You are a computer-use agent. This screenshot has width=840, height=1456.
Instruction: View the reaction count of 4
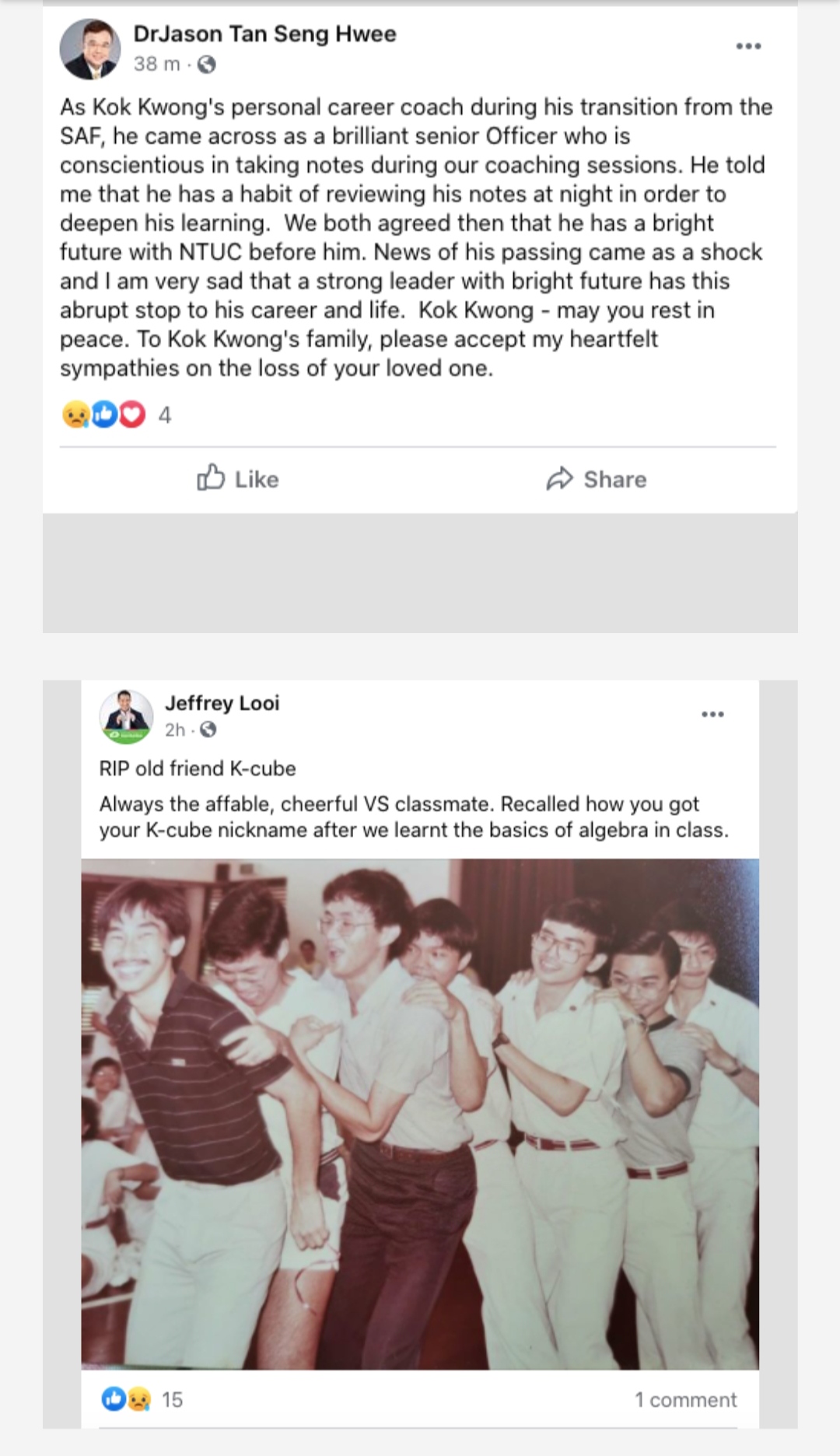165,415
